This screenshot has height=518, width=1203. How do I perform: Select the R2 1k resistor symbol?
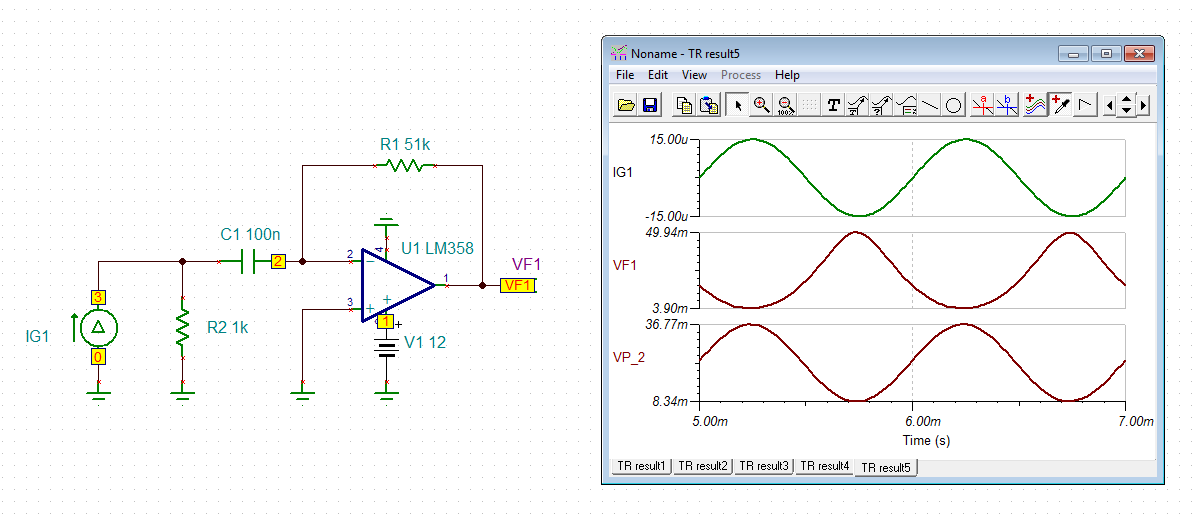coord(182,329)
